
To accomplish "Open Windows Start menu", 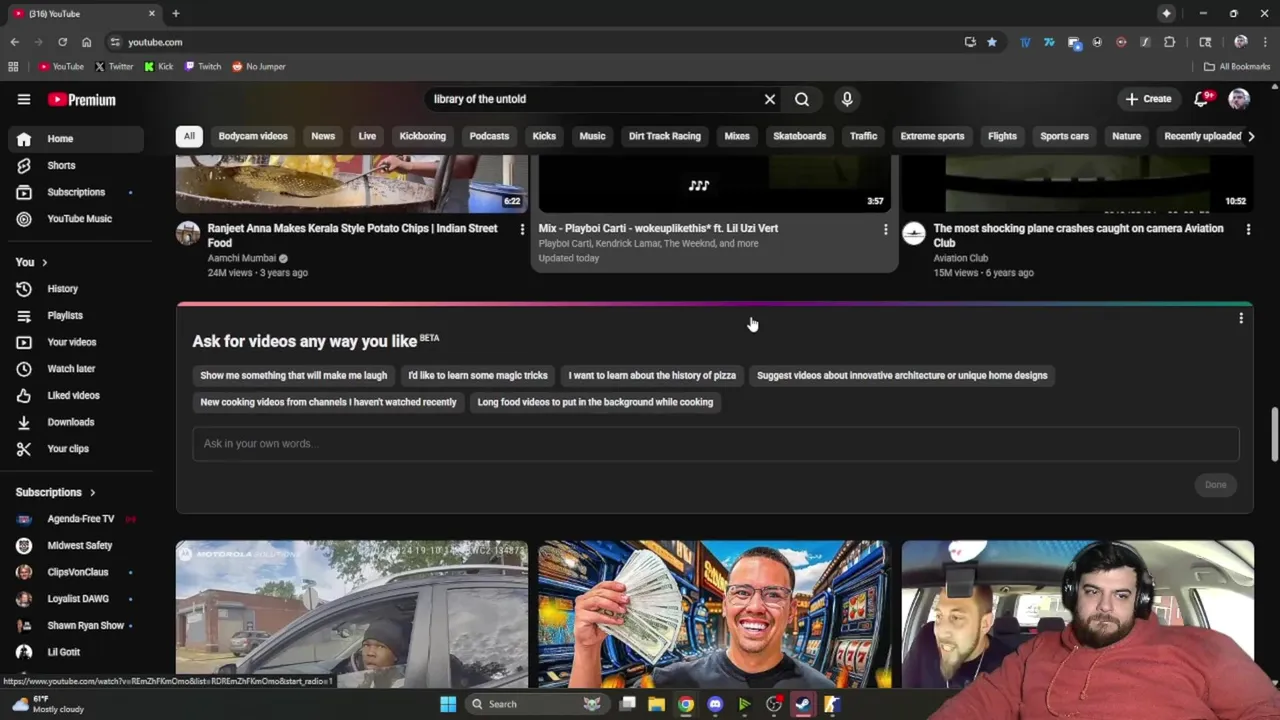I will click(x=448, y=704).
